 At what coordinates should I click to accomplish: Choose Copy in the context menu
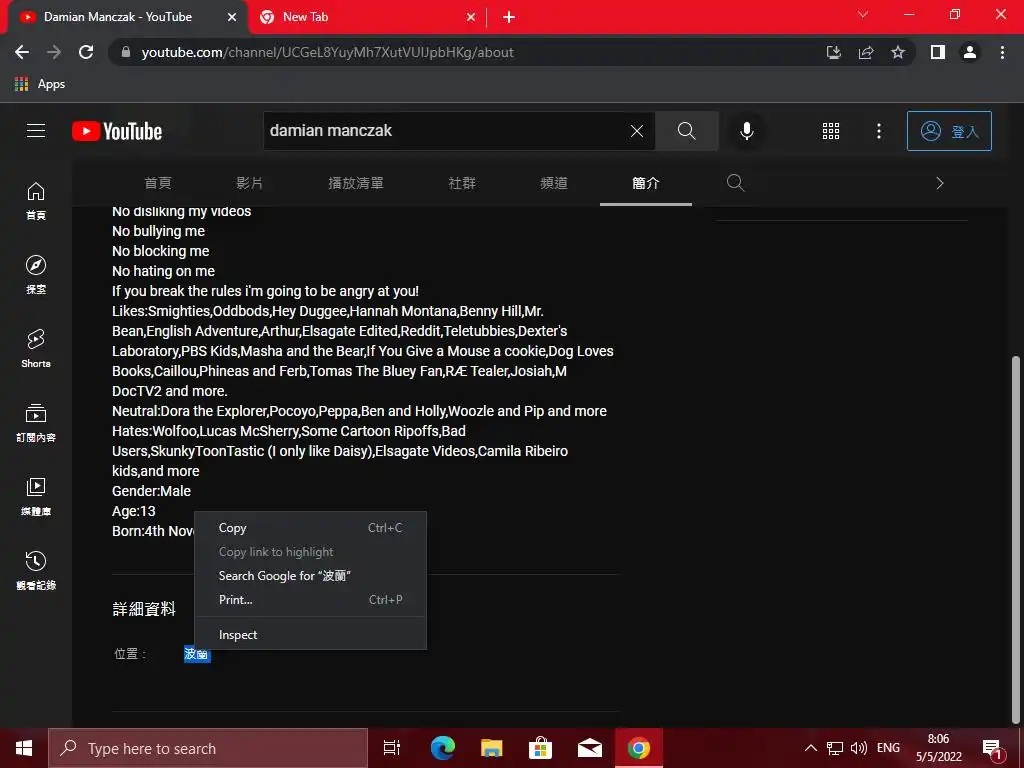coord(310,528)
